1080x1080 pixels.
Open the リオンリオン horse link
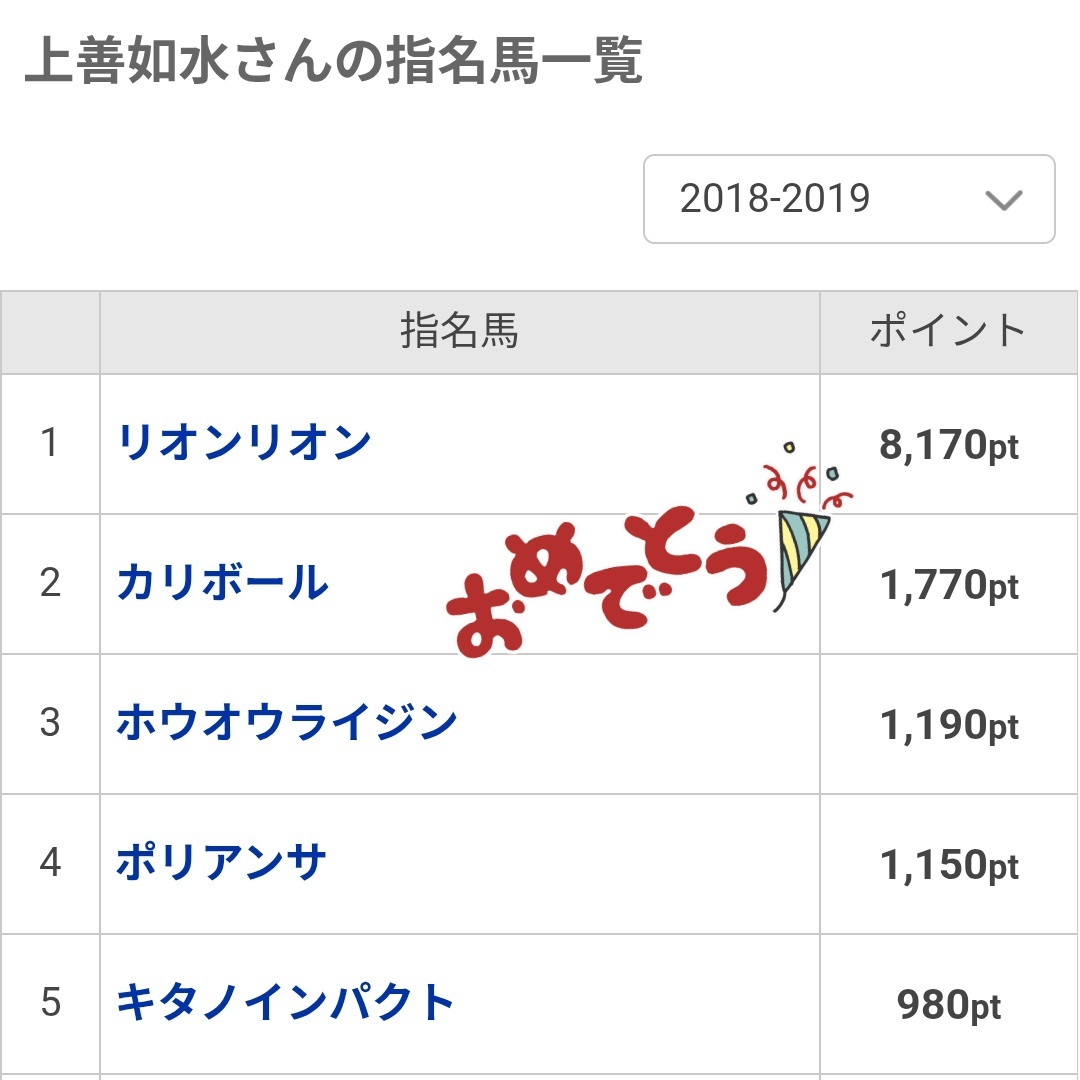(x=245, y=443)
